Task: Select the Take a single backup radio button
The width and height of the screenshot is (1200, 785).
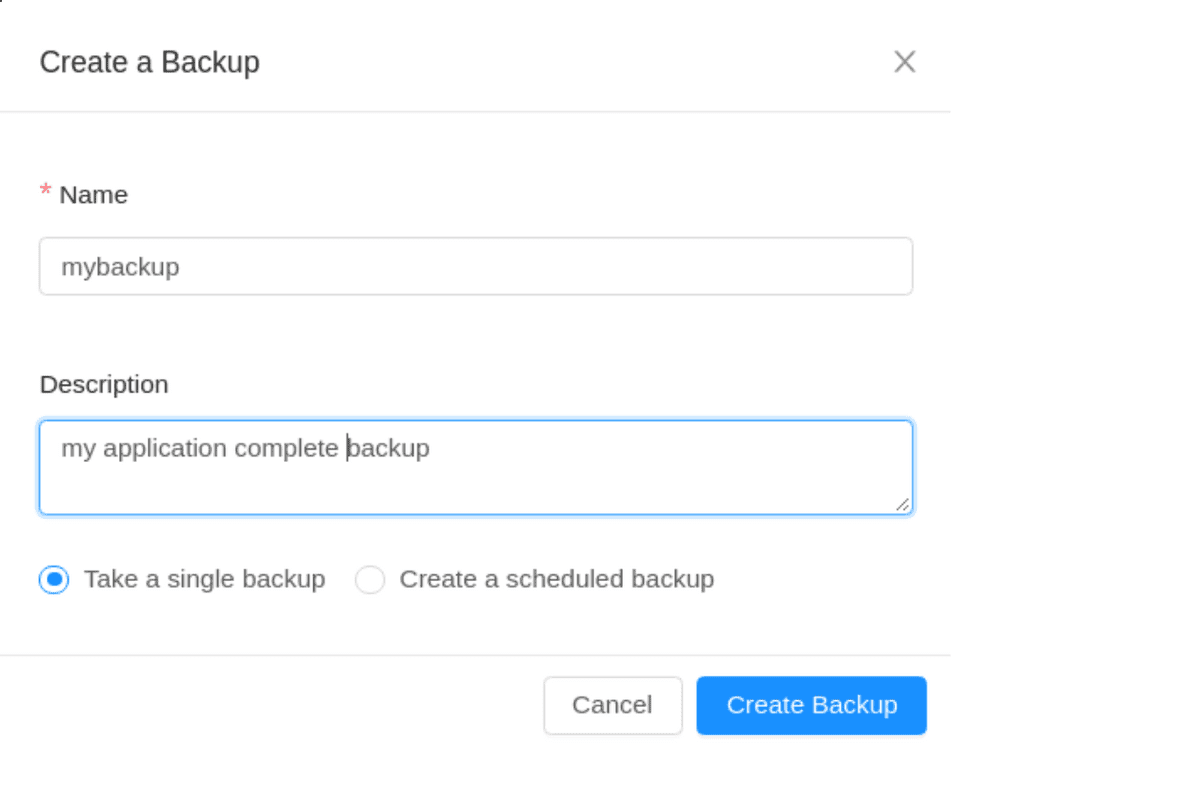Action: pyautogui.click(x=54, y=580)
